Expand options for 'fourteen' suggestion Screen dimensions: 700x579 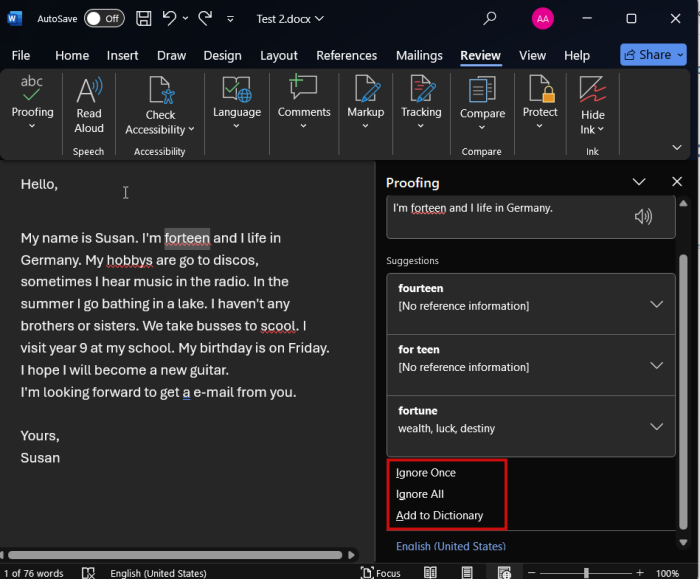(x=656, y=304)
